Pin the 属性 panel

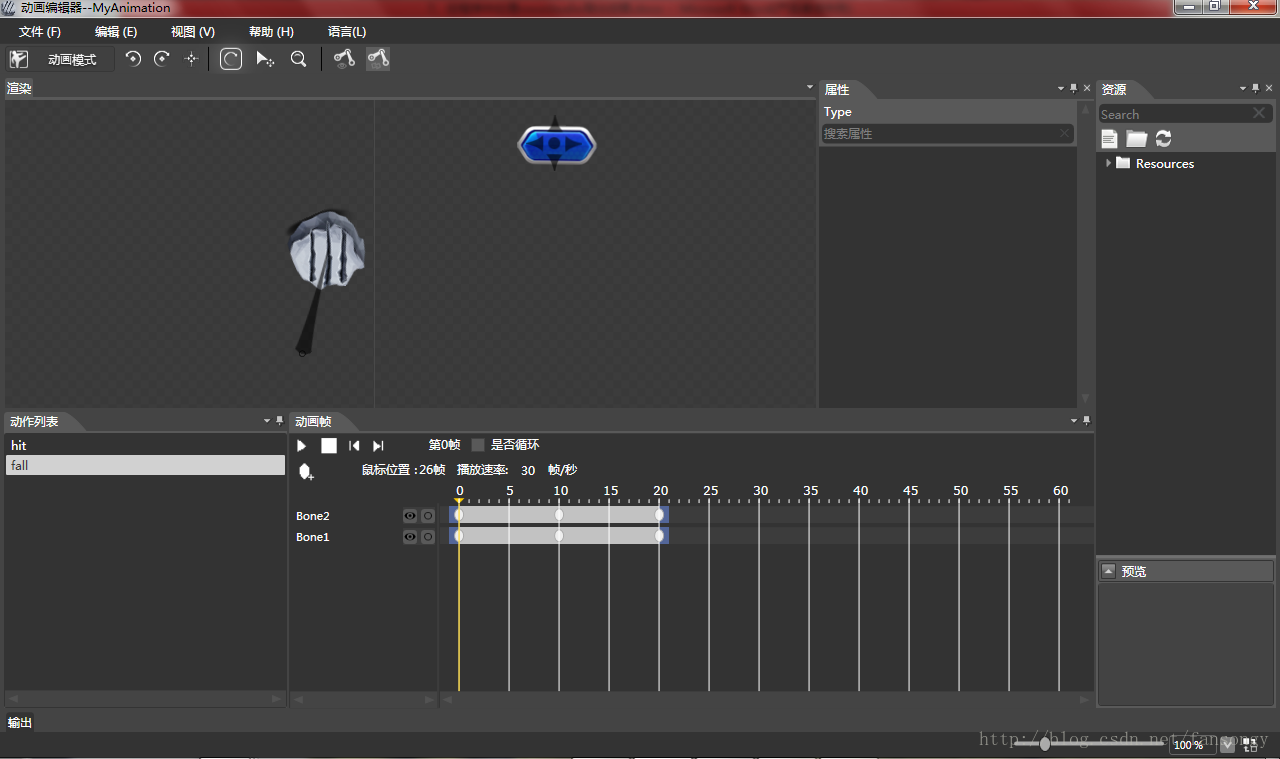point(1074,88)
